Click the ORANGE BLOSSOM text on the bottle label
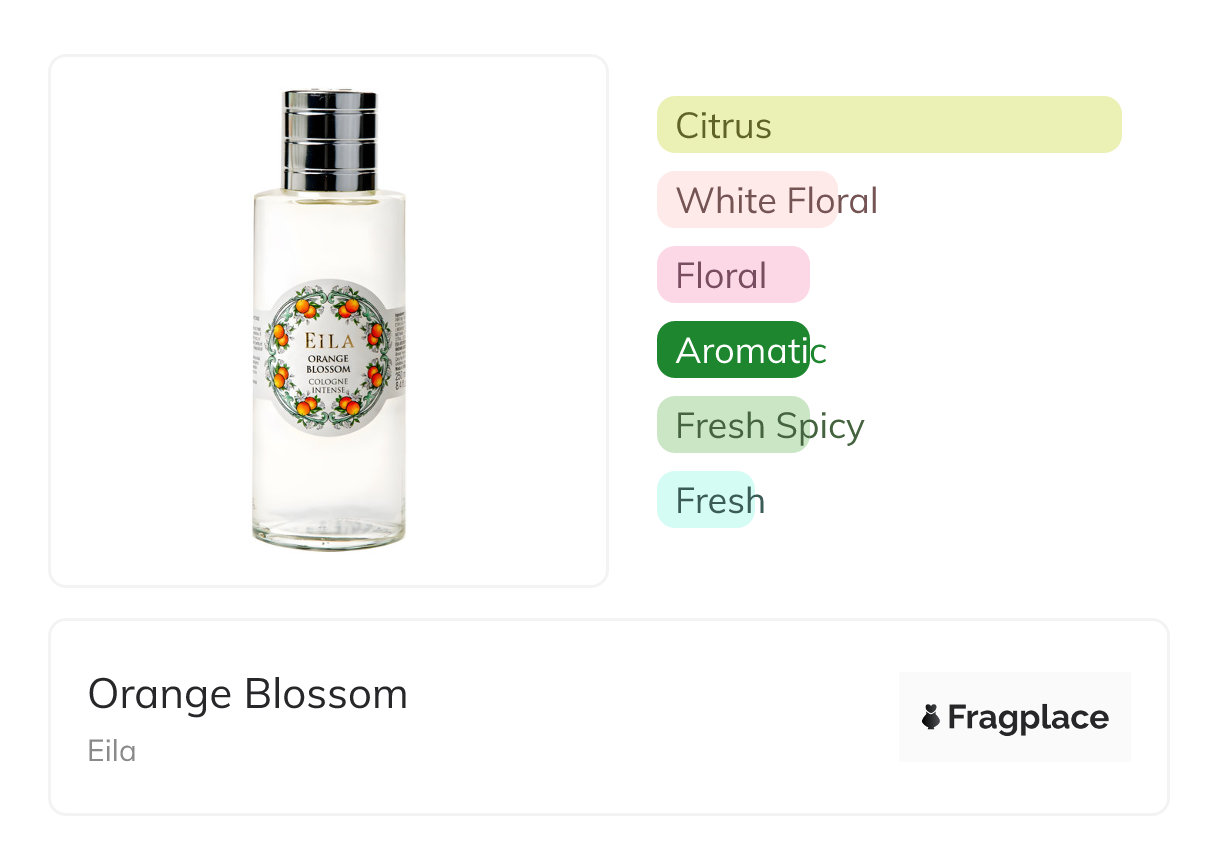 click(x=328, y=364)
